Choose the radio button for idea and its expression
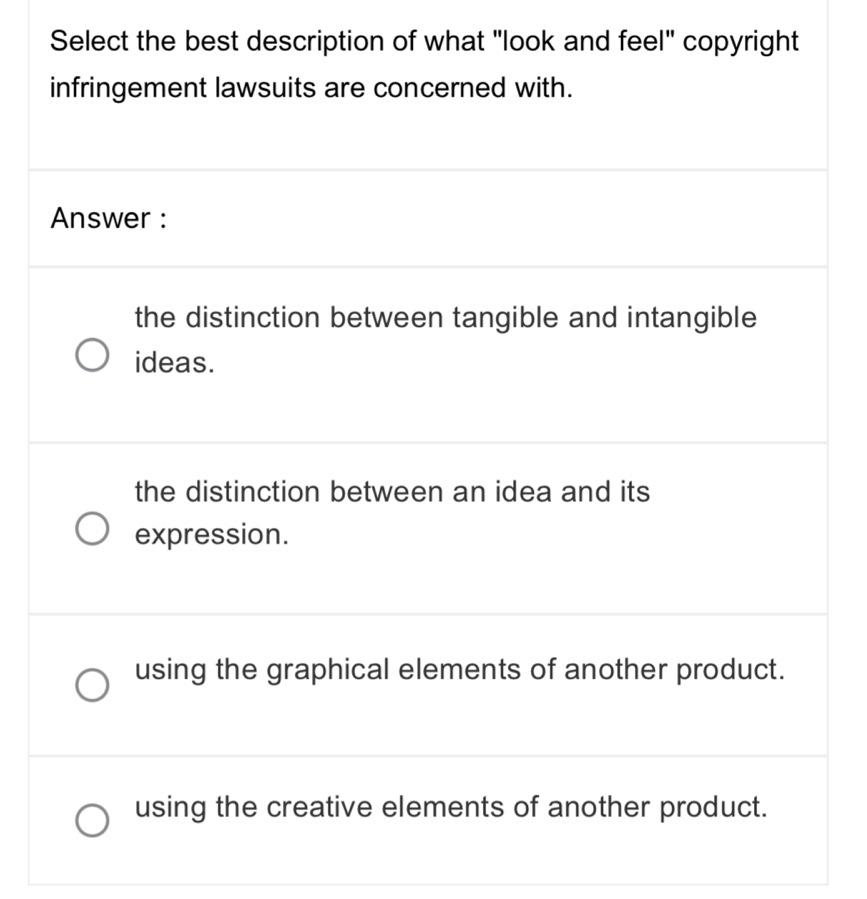 (x=92, y=527)
